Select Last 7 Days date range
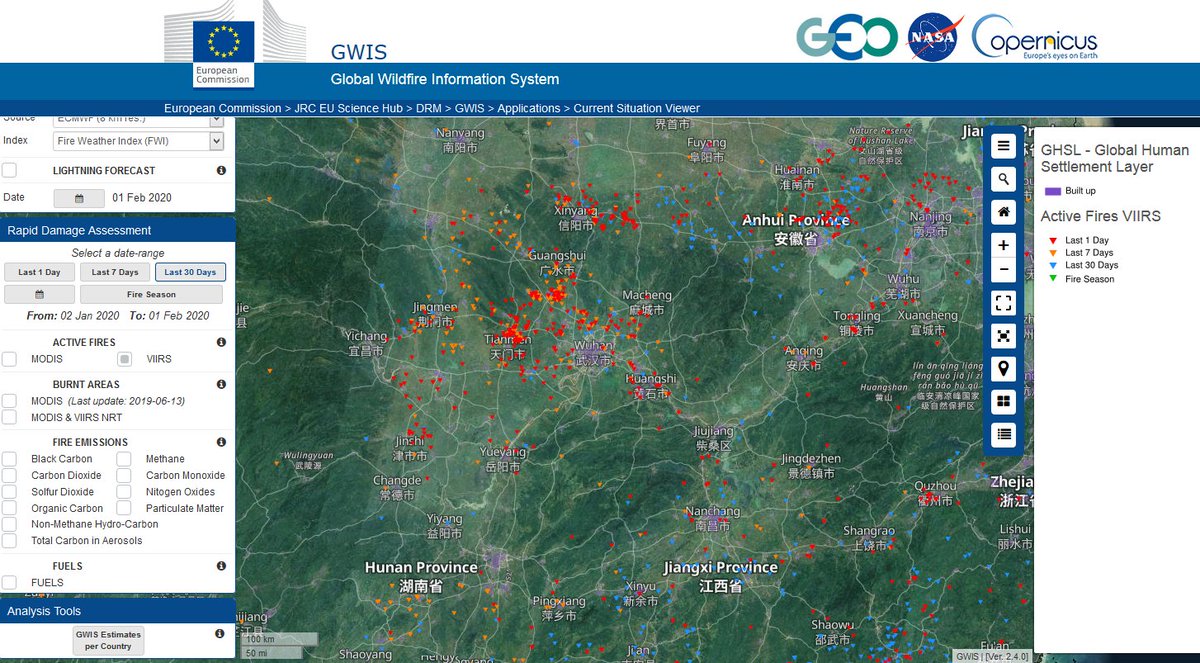Viewport: 1200px width, 663px height. 115,272
